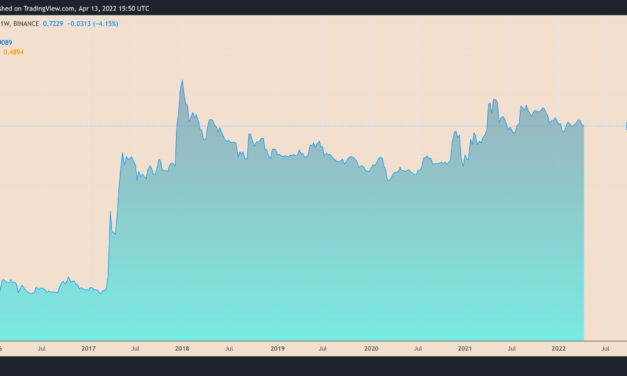Click the '1W, BINANCE' symbol label

[20, 24]
